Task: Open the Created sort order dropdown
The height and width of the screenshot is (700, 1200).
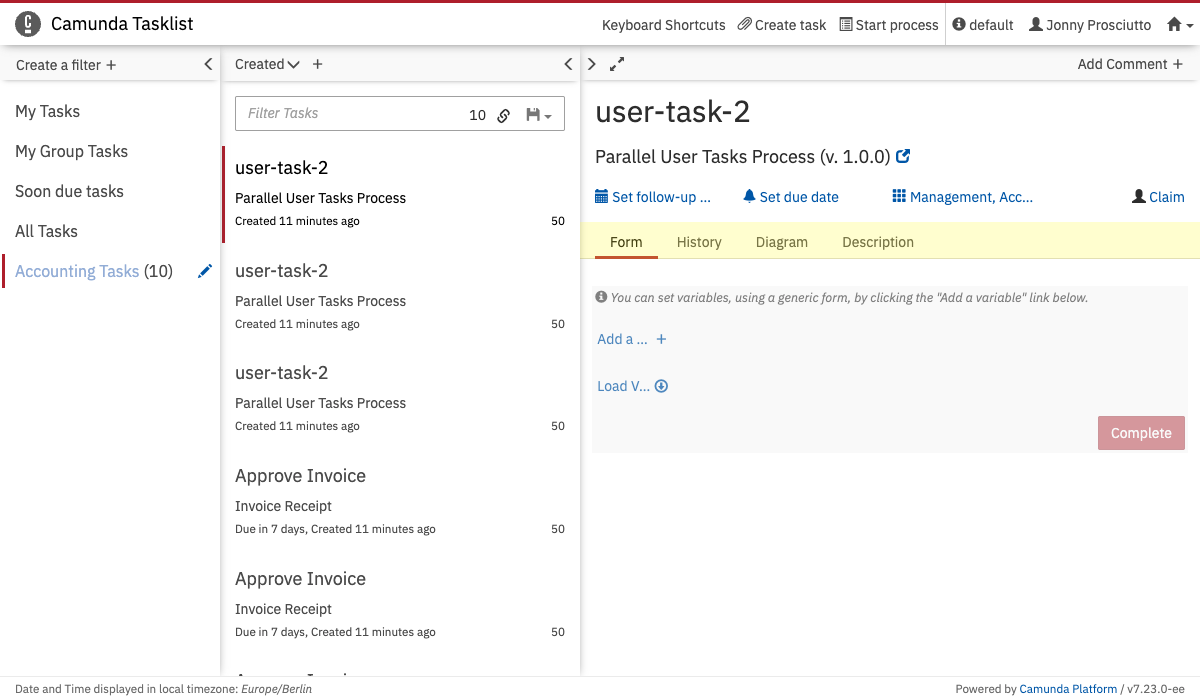Action: [x=267, y=64]
